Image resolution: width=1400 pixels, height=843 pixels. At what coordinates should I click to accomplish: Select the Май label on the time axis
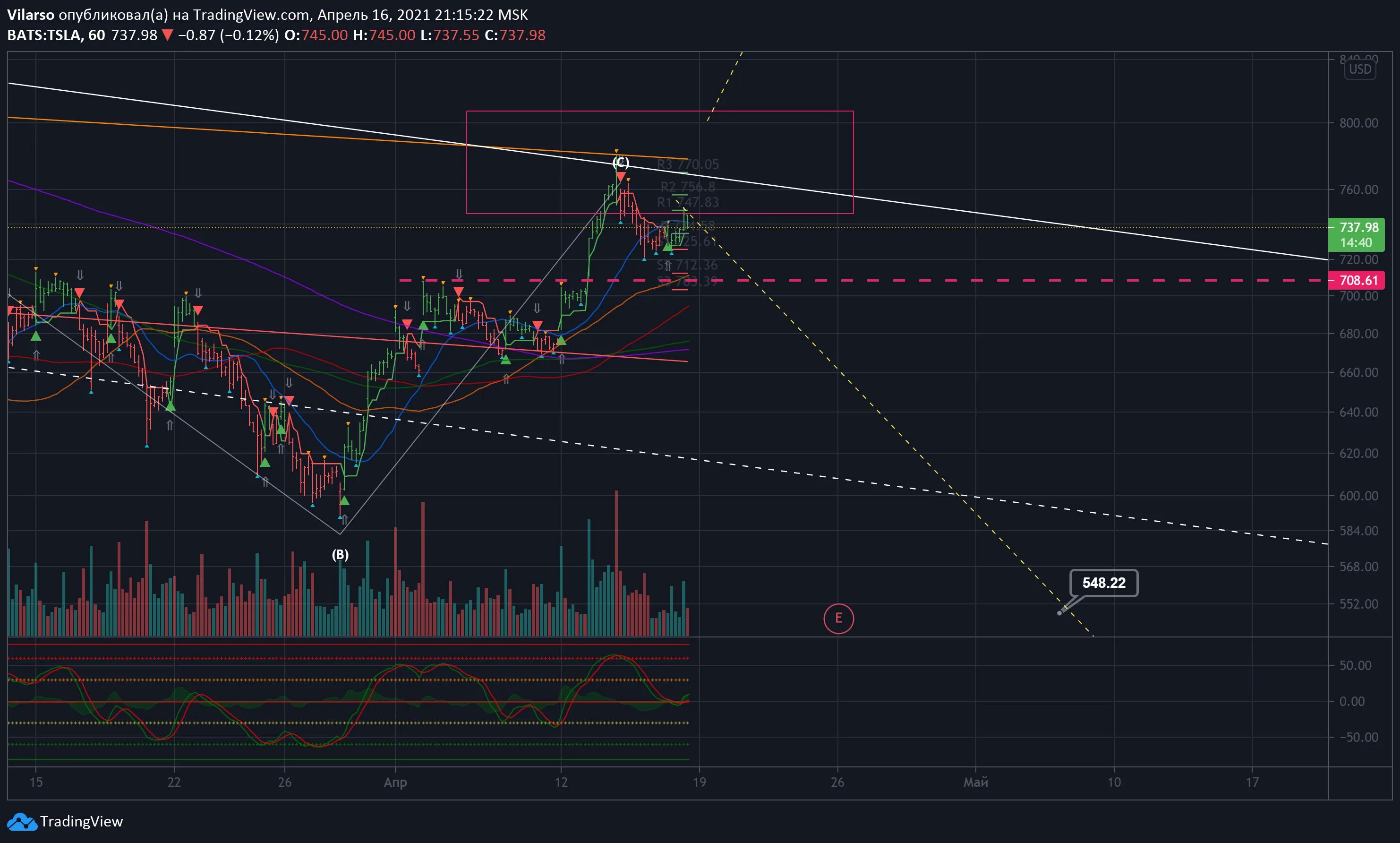click(975, 782)
